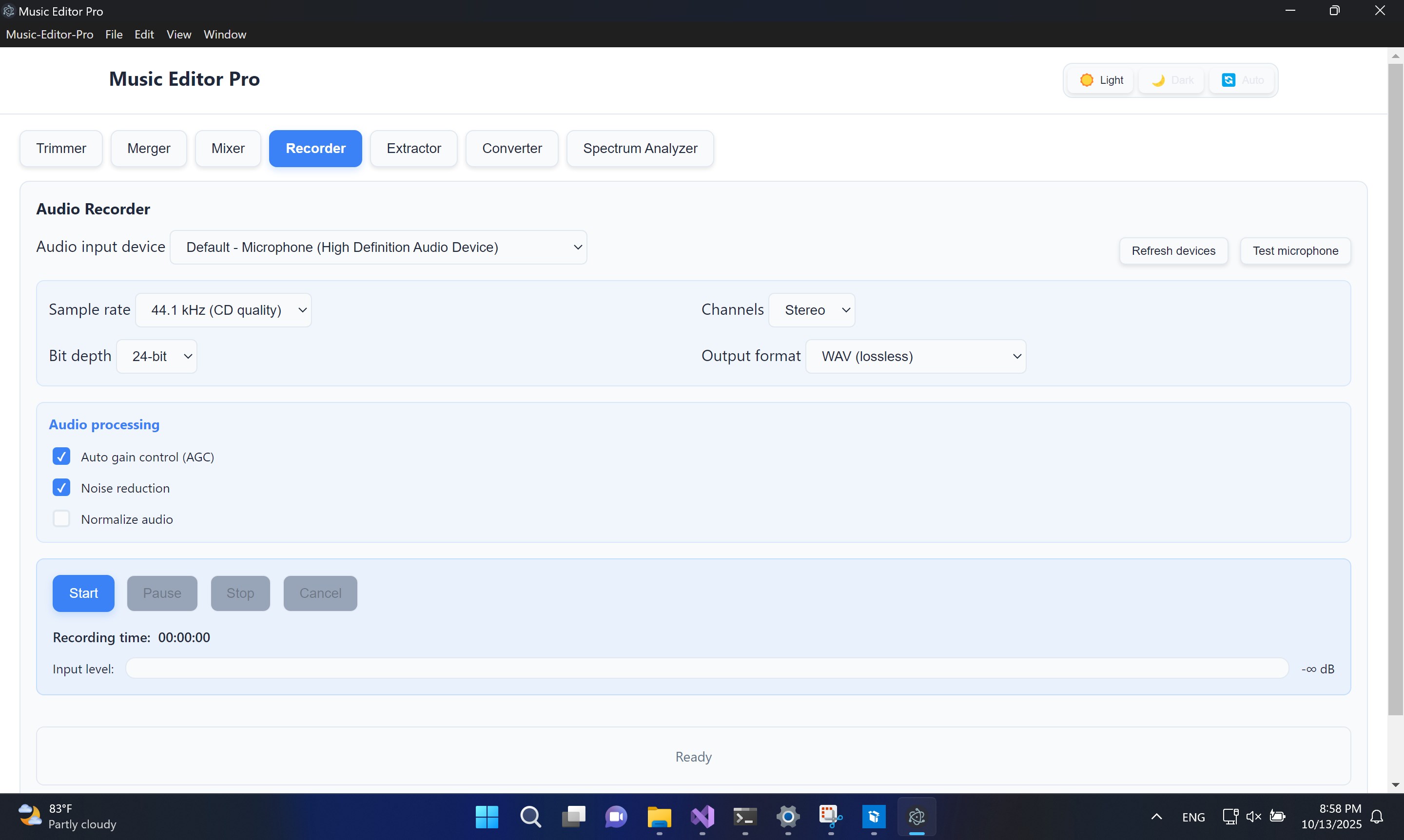Switch to the Auto theme
This screenshot has width=1404, height=840.
click(1242, 80)
